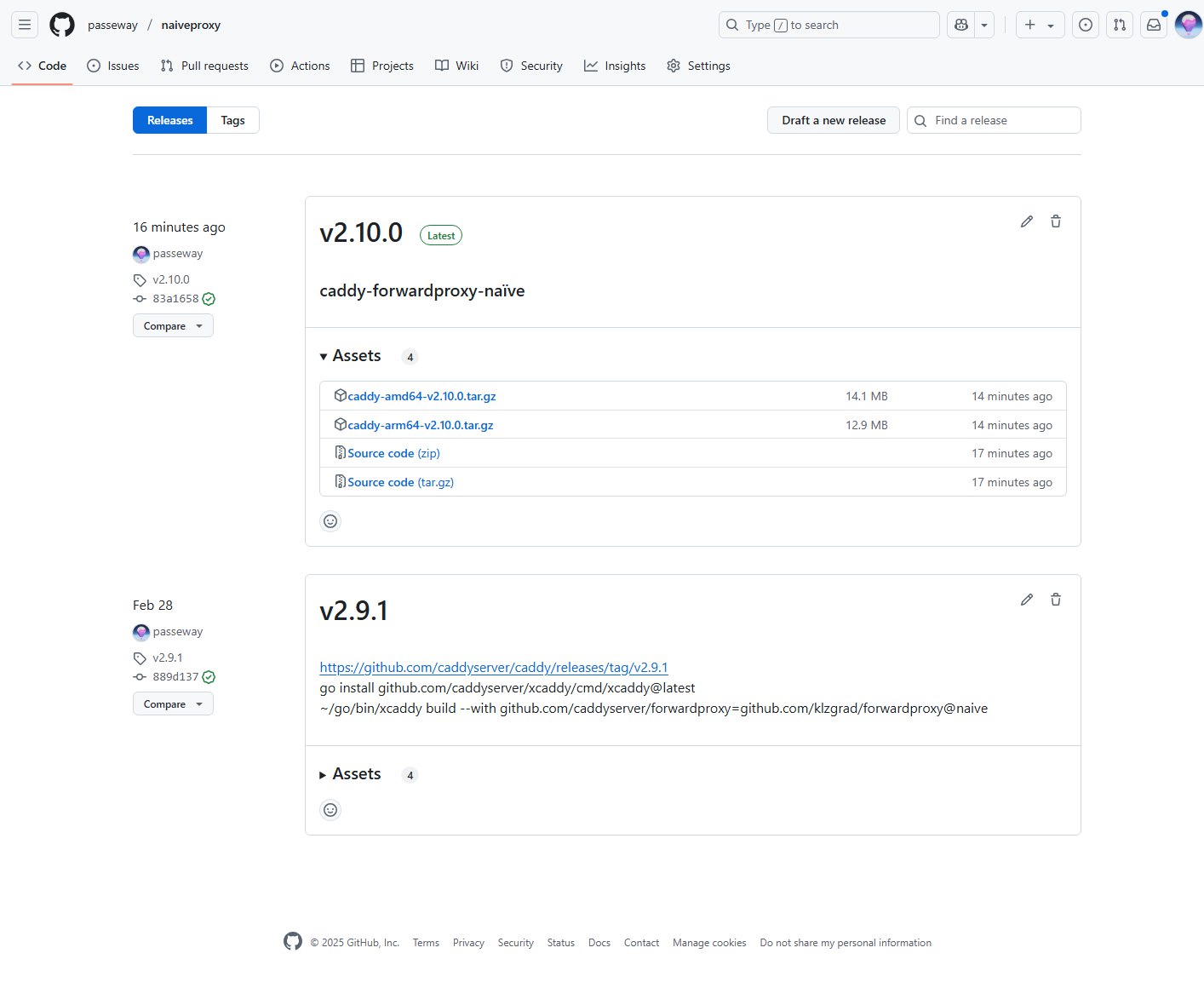Open the user profile avatar menu

coord(1188,25)
